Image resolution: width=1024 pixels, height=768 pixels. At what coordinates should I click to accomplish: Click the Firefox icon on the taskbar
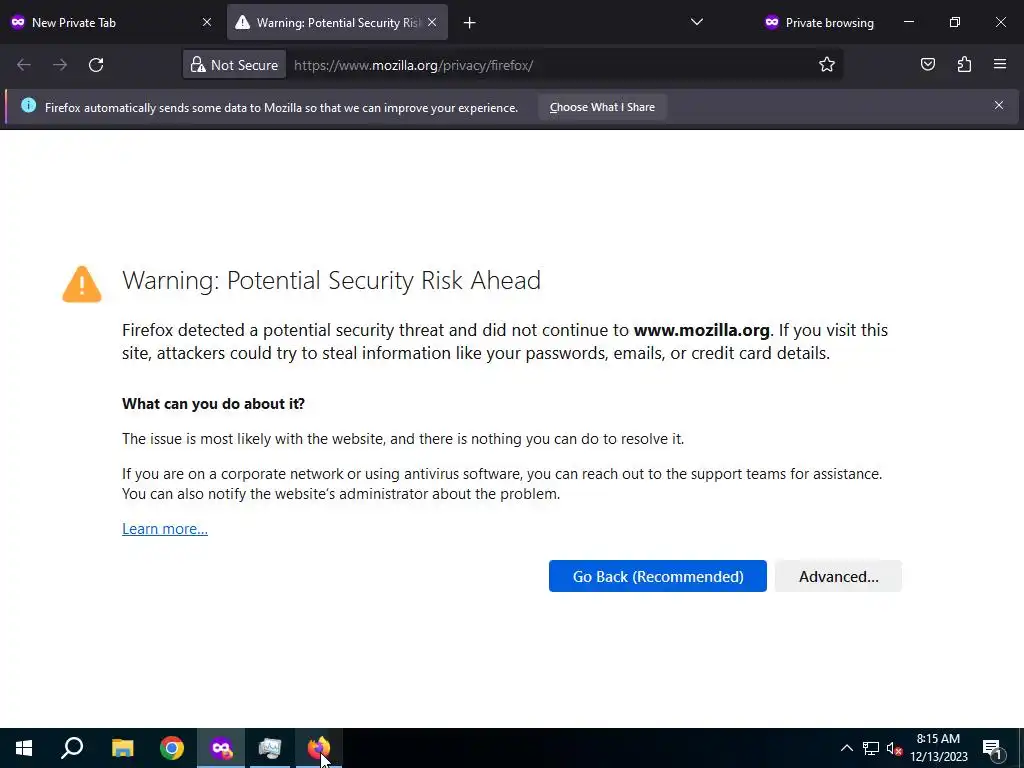click(319, 748)
